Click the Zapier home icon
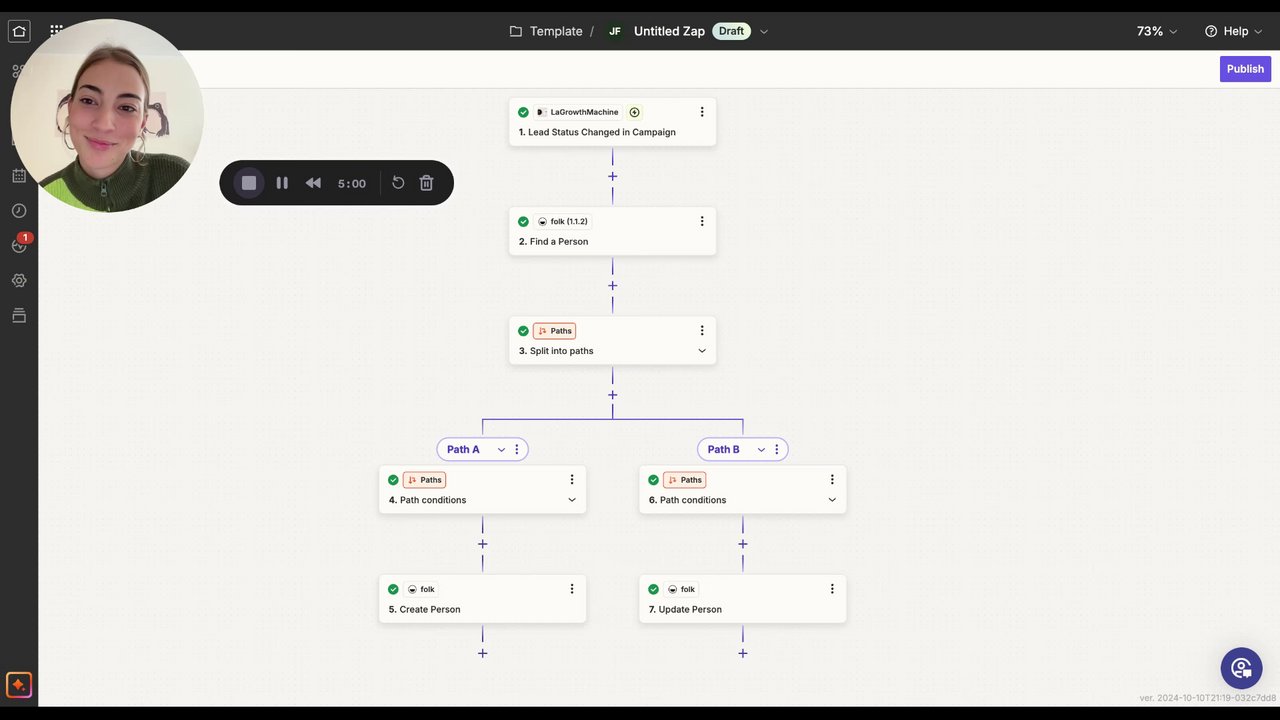This screenshot has width=1280, height=720. 19,31
